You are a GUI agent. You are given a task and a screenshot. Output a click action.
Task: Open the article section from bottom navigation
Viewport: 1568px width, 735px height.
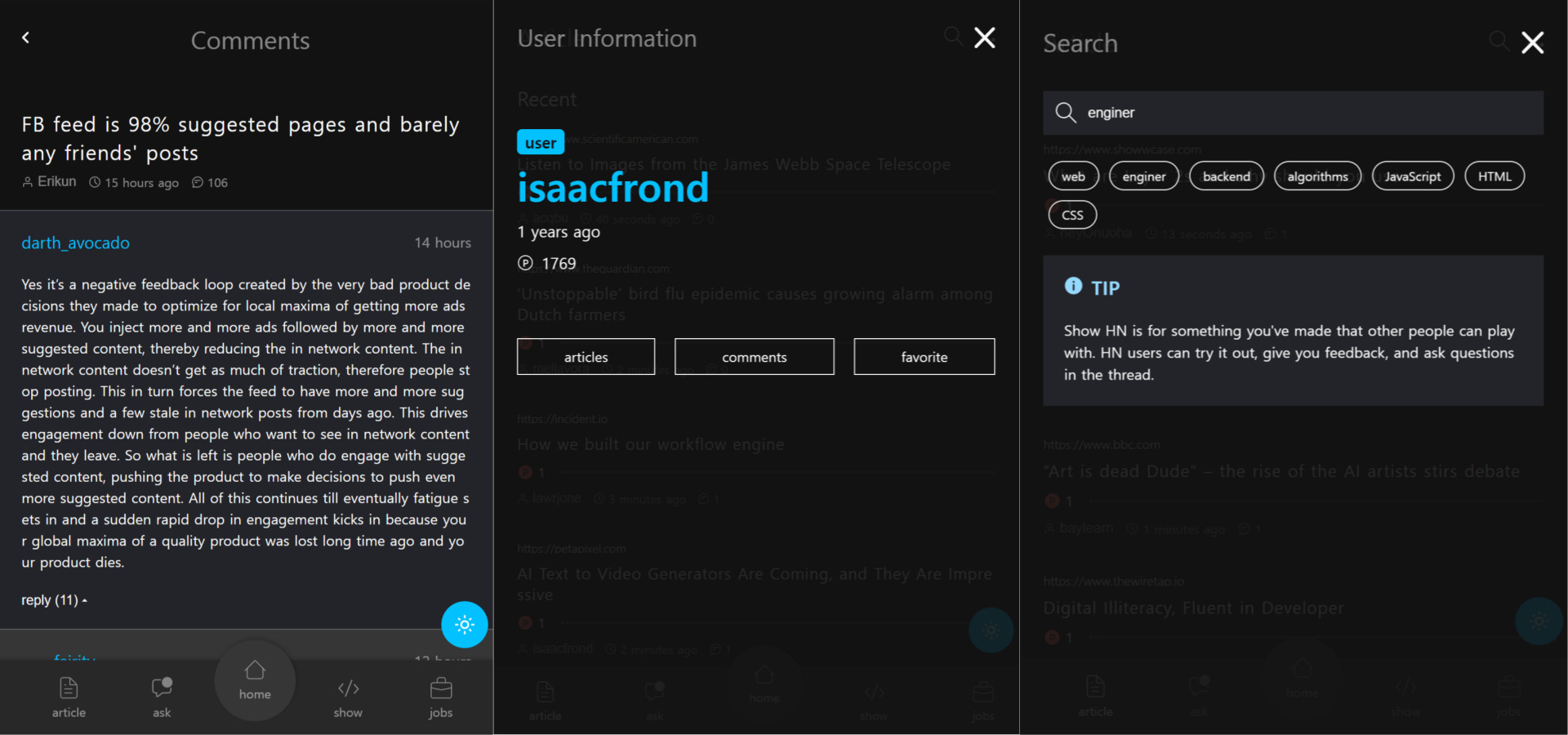click(x=69, y=696)
